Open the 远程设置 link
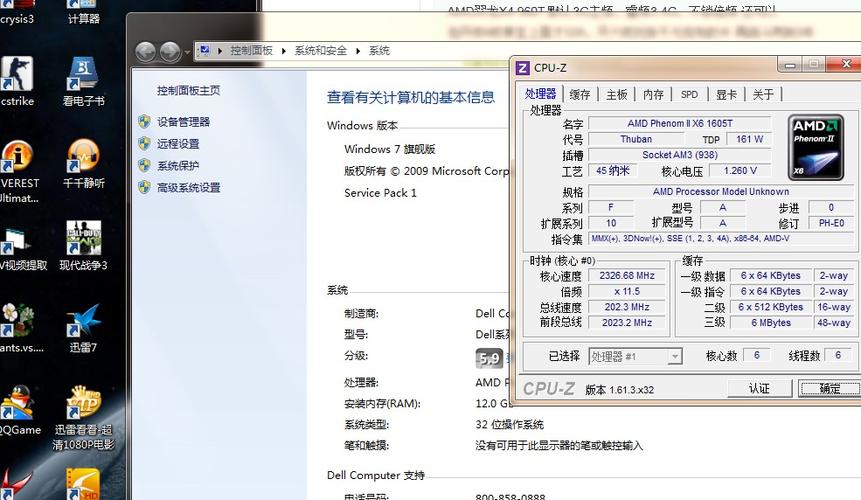The width and height of the screenshot is (861, 500). pyautogui.click(x=178, y=144)
